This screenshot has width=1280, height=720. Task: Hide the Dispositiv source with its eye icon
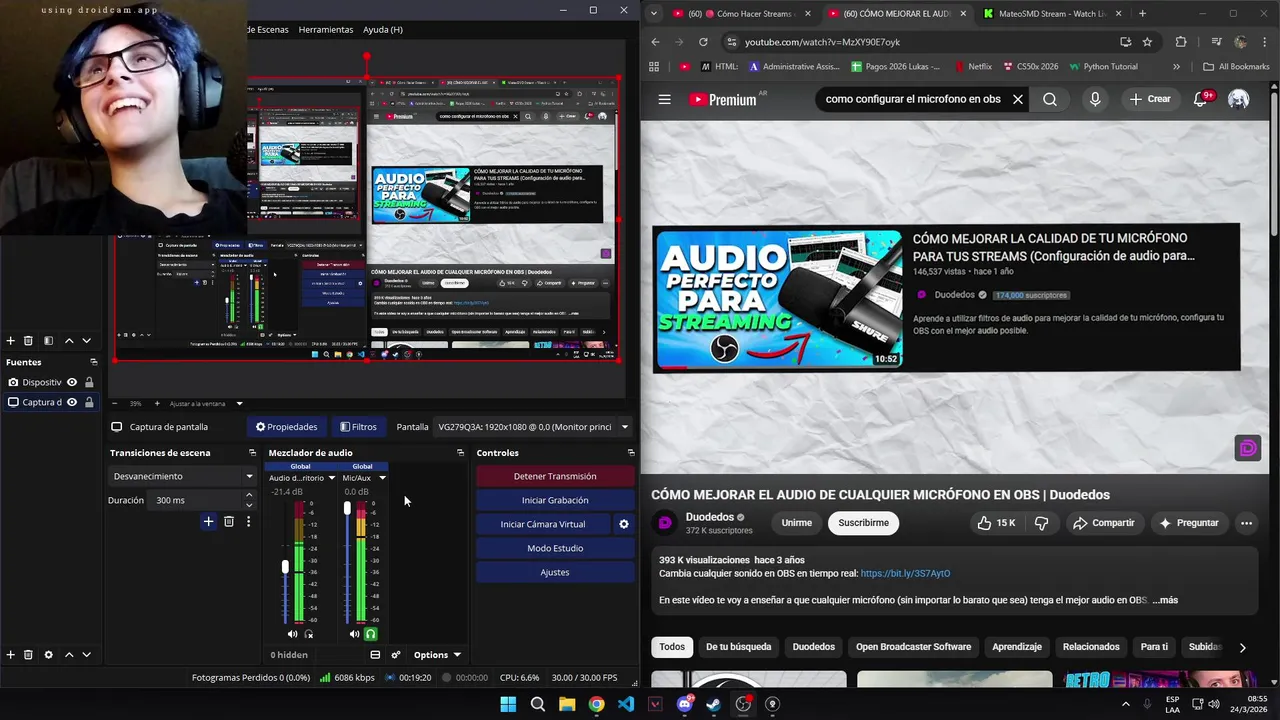(x=72, y=382)
